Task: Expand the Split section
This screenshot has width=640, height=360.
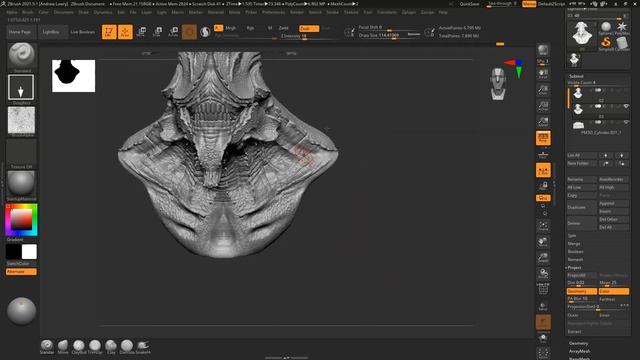Action: (572, 236)
